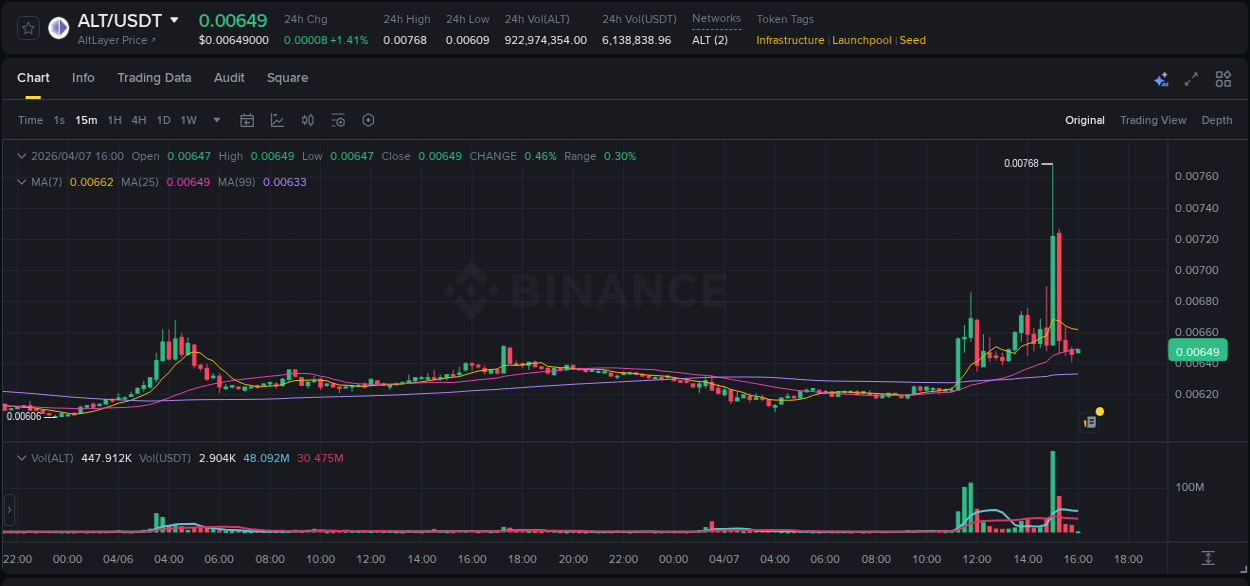
Task: Collapse the MA indicator legend row
Action: 21,182
